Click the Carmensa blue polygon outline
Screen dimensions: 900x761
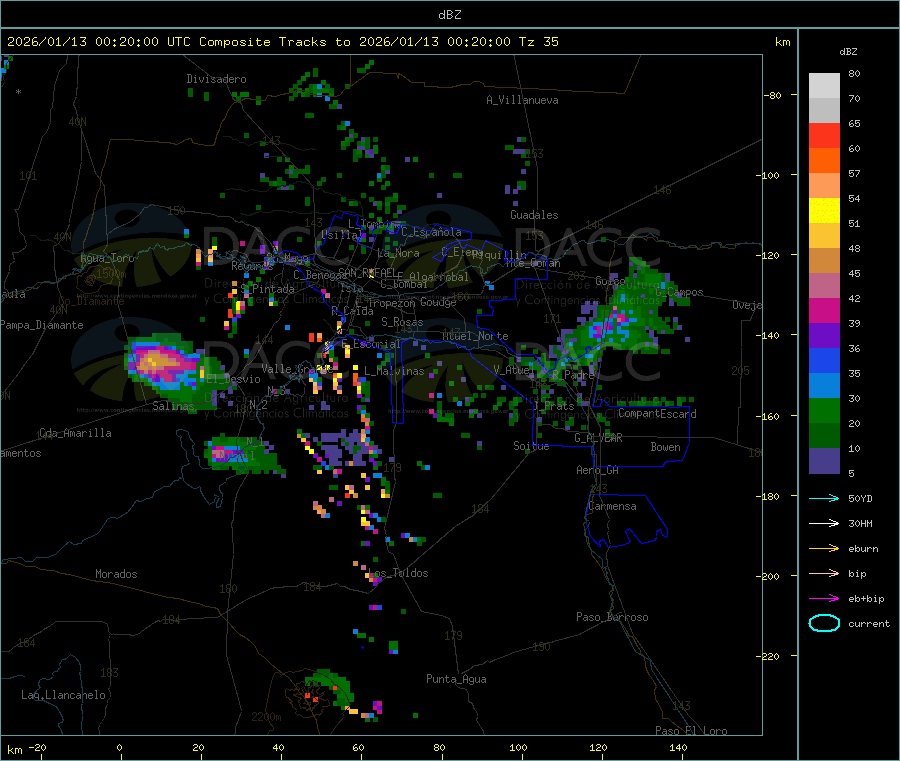tap(626, 519)
